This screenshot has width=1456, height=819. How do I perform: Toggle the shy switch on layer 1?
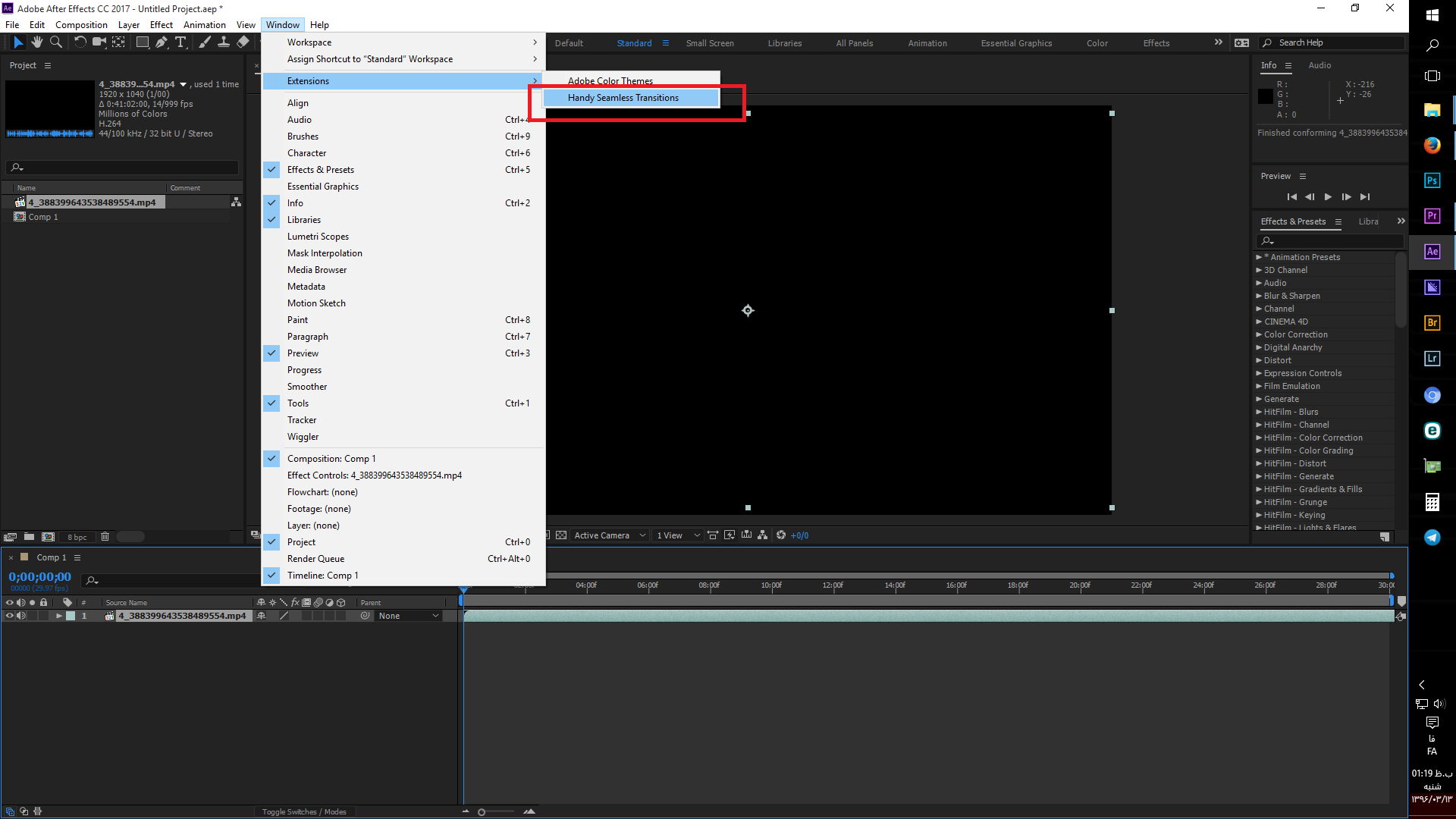click(262, 616)
